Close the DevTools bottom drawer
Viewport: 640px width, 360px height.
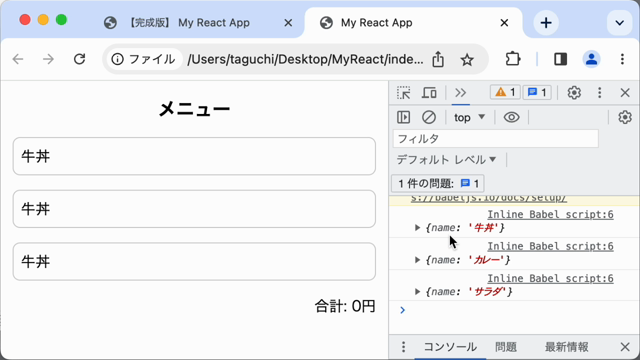point(625,347)
